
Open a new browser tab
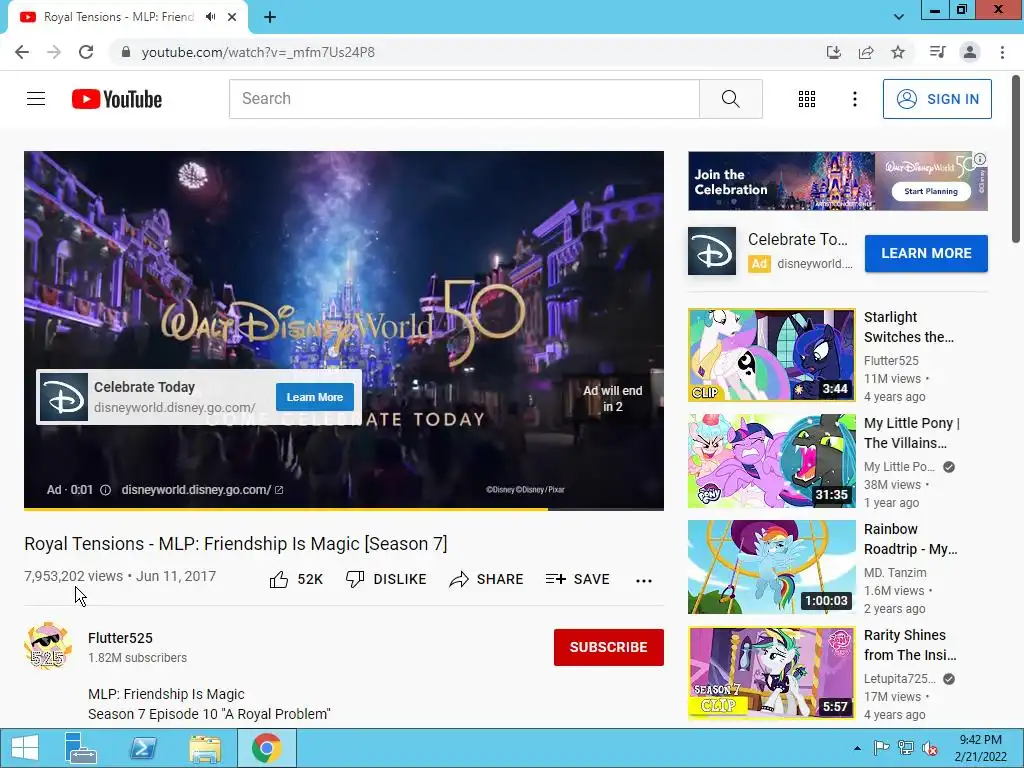click(270, 17)
